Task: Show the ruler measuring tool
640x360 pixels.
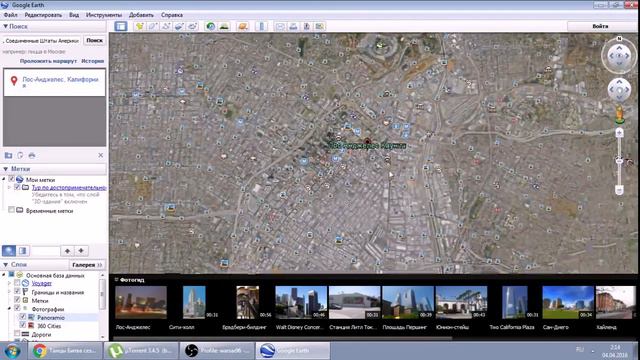Action: pyautogui.click(x=262, y=26)
